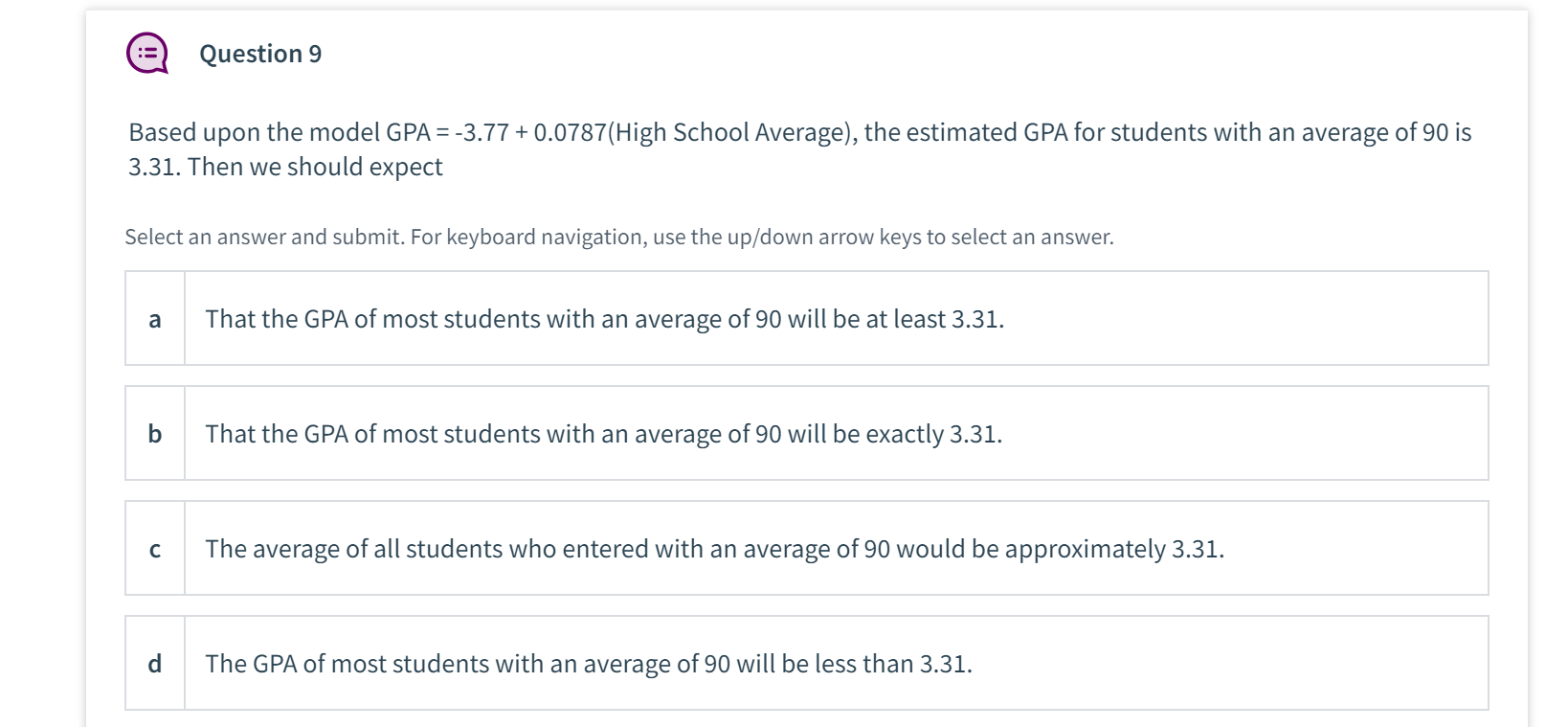
Task: Click the letter cell labeled c
Action: tap(155, 549)
